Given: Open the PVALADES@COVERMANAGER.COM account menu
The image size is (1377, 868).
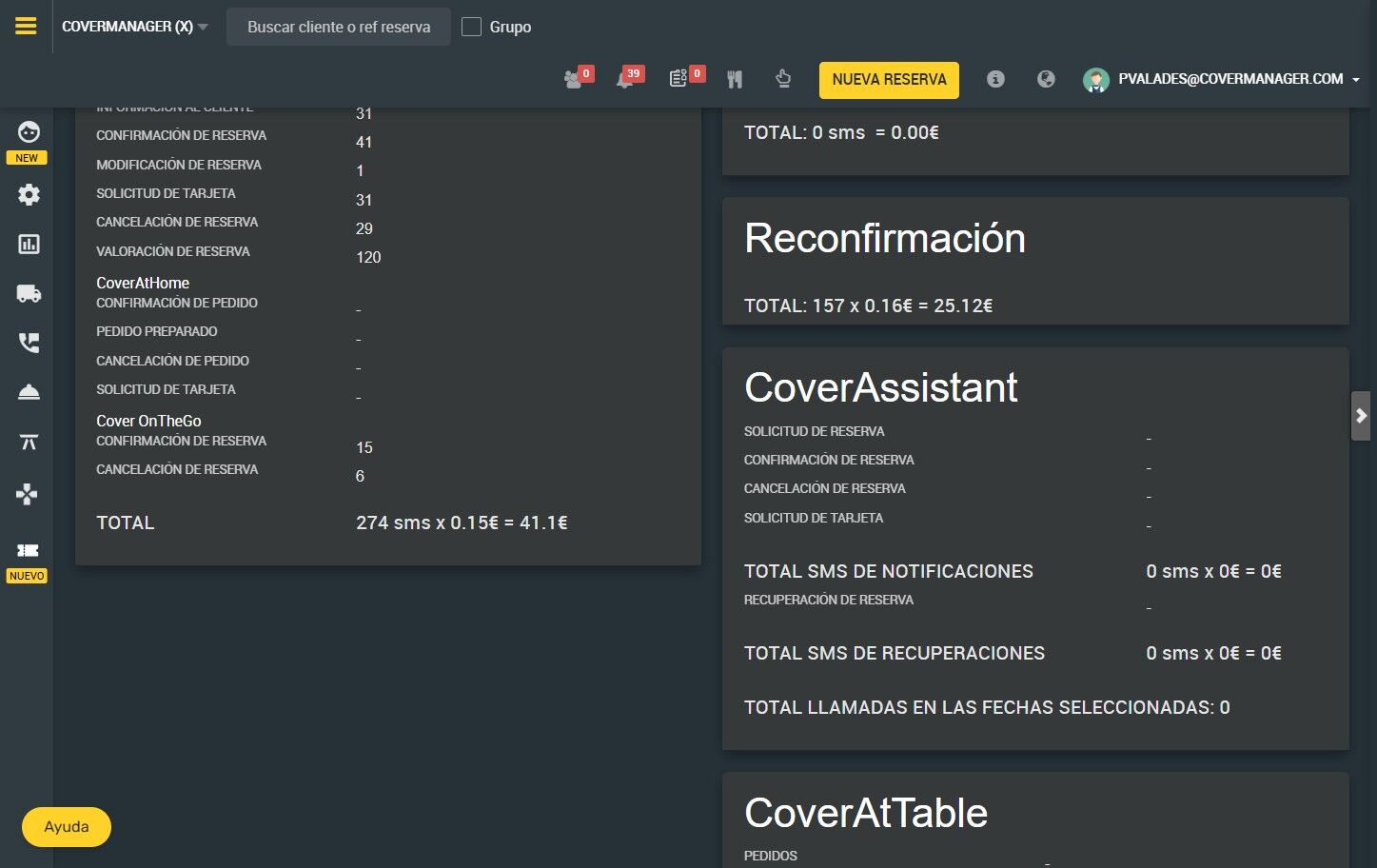Looking at the screenshot, I should click(x=1222, y=79).
